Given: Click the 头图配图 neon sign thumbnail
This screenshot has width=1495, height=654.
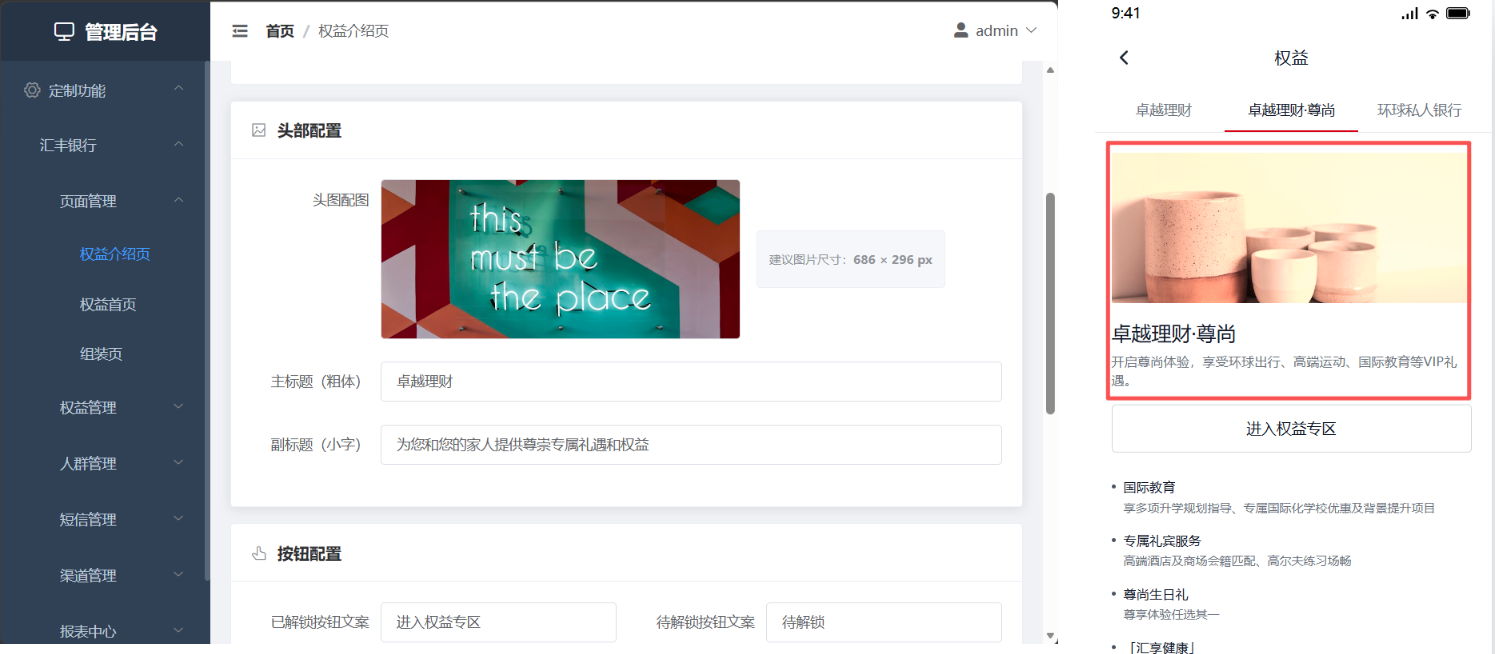Looking at the screenshot, I should click(x=560, y=259).
